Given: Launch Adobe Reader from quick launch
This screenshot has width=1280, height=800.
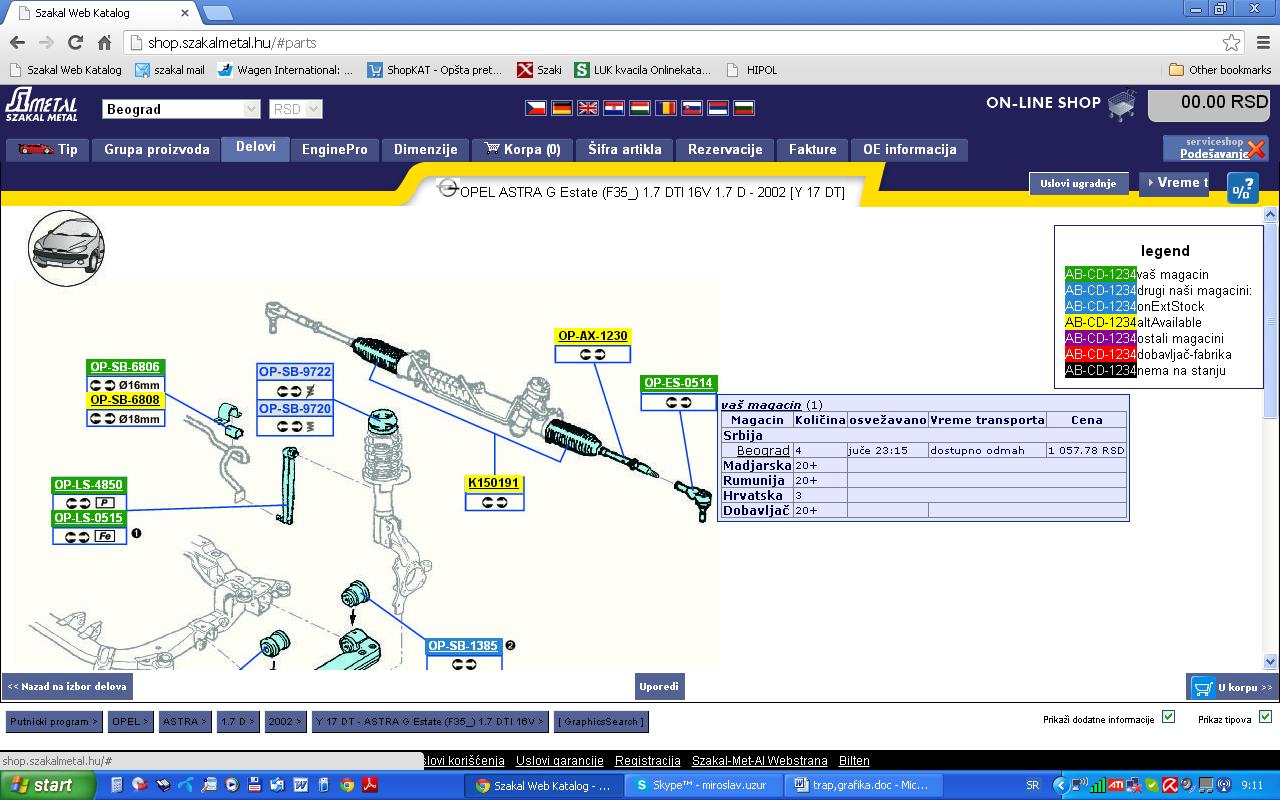Looking at the screenshot, I should [x=369, y=785].
